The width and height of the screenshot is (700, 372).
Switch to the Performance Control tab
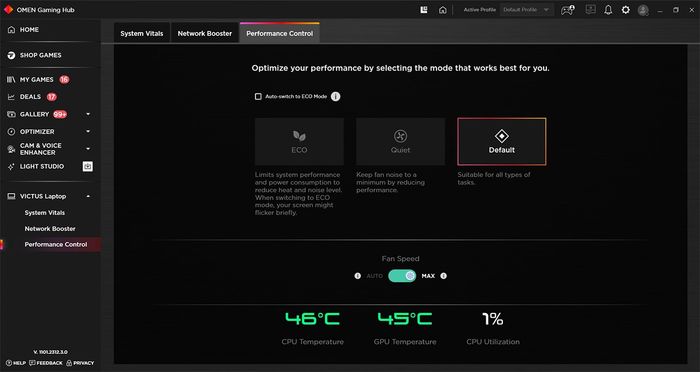coord(279,33)
